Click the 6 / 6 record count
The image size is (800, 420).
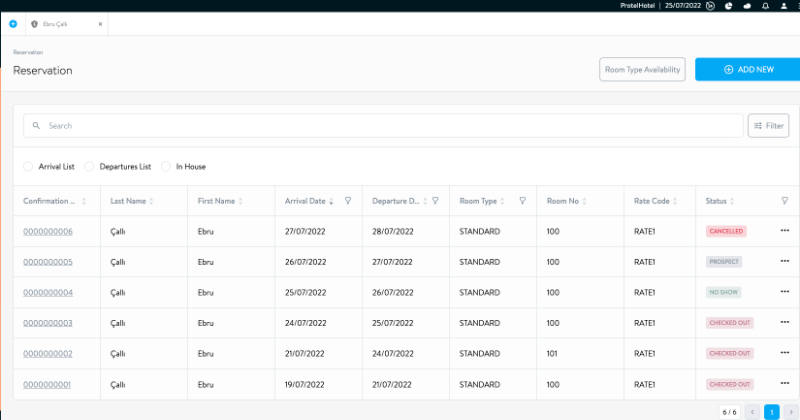[729, 412]
